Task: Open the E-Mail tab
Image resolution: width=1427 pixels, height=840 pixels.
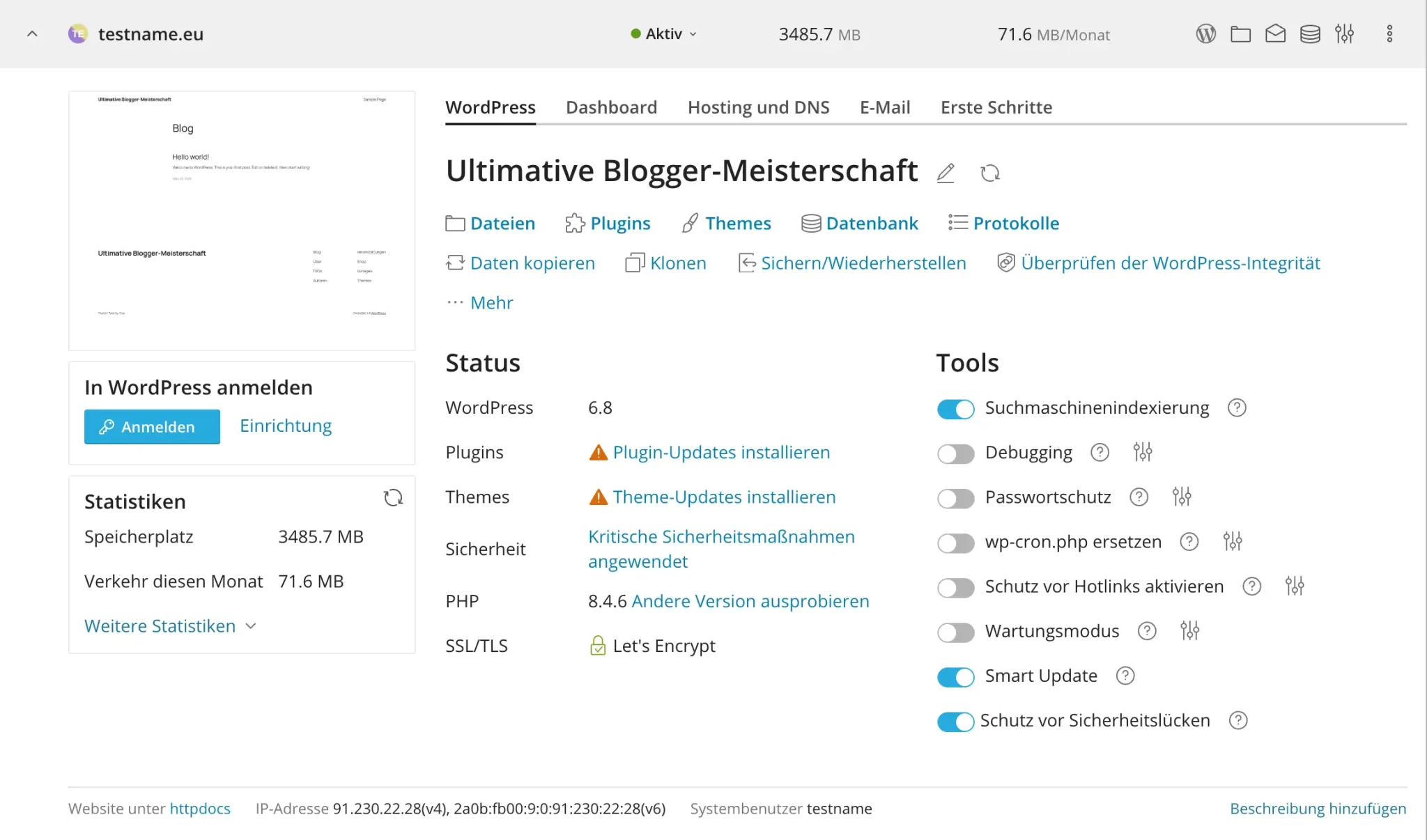Action: click(886, 107)
